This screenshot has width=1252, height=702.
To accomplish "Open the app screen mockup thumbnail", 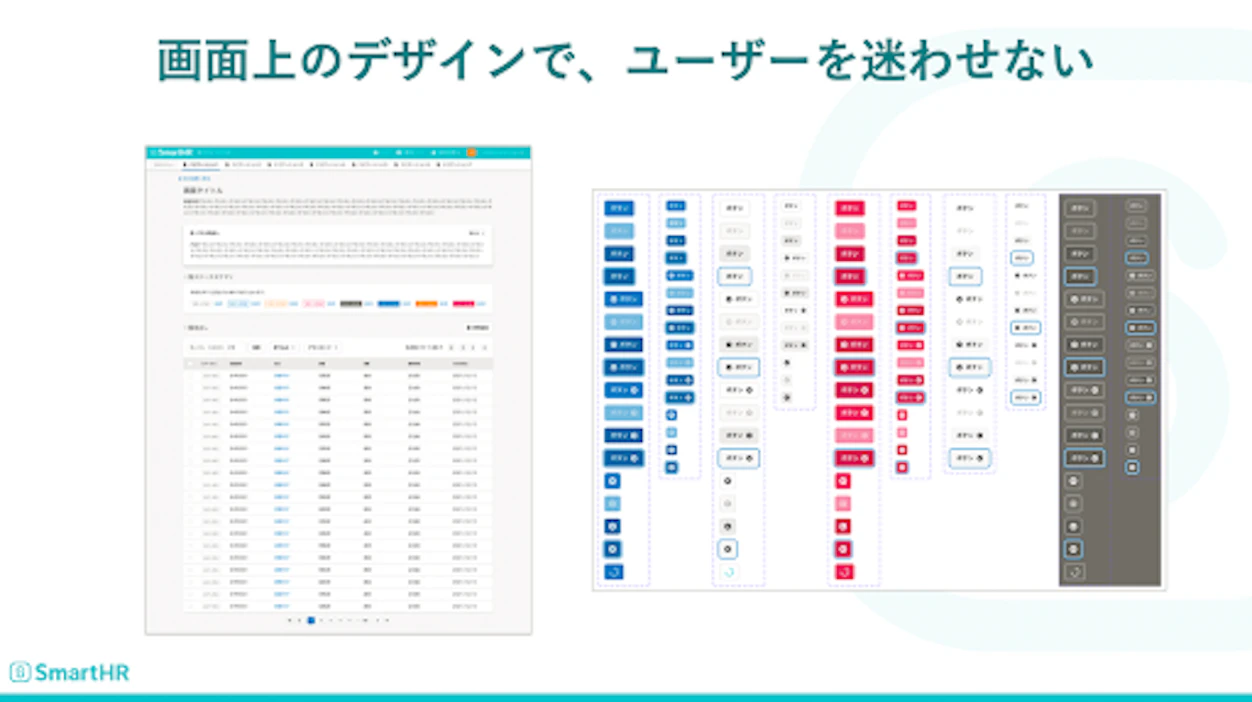I will (338, 390).
